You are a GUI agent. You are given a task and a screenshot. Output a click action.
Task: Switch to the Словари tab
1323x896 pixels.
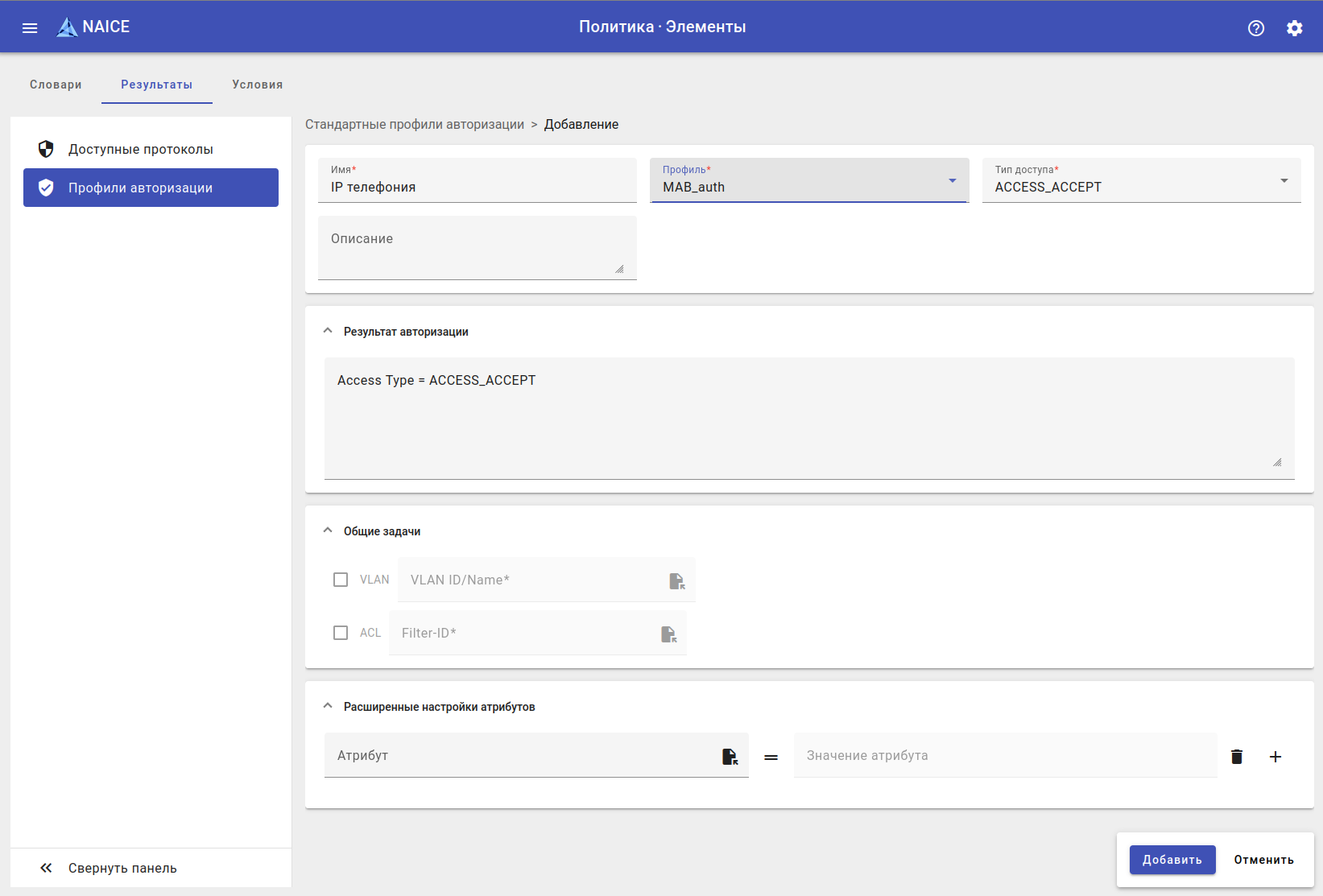click(56, 85)
